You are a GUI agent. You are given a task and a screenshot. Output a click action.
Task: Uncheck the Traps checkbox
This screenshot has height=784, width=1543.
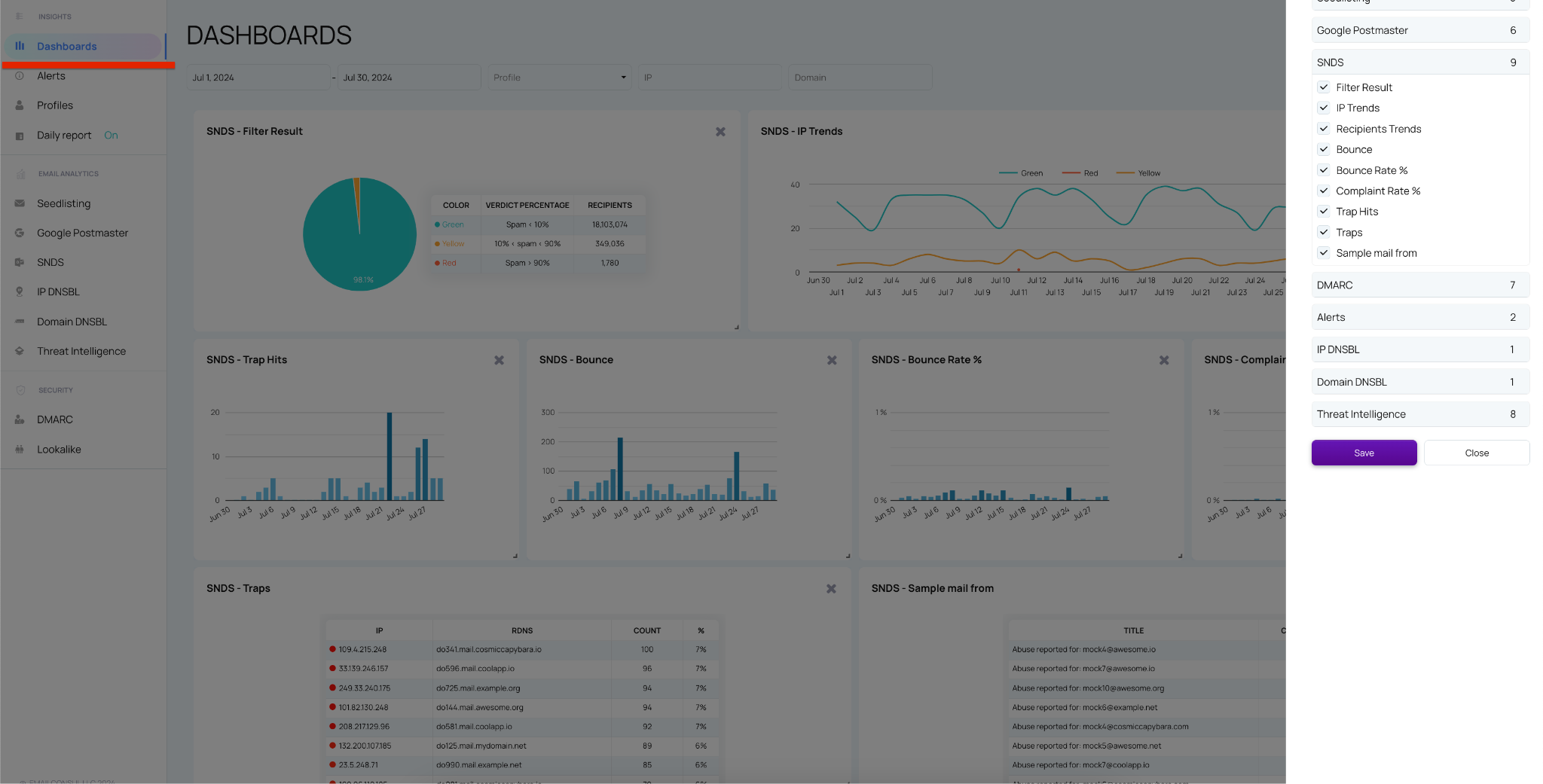[1323, 232]
